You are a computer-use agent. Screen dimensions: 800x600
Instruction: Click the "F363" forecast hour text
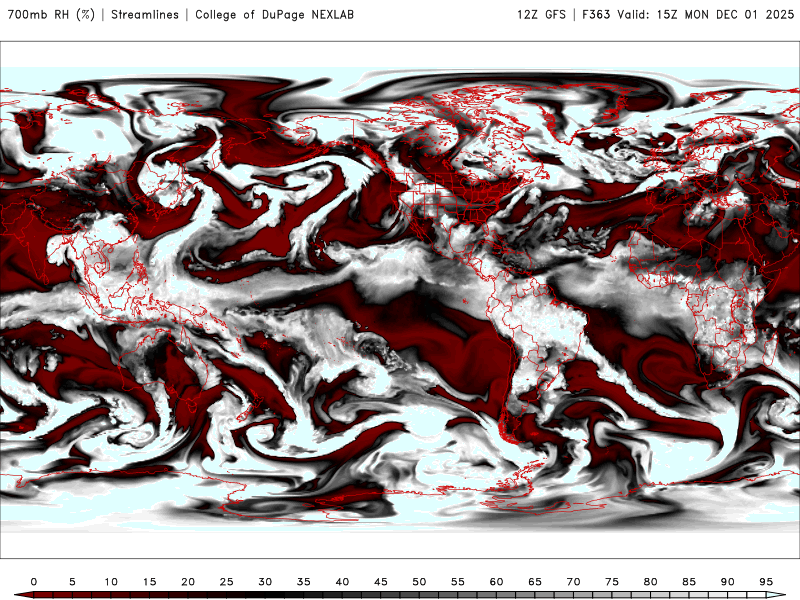point(596,14)
